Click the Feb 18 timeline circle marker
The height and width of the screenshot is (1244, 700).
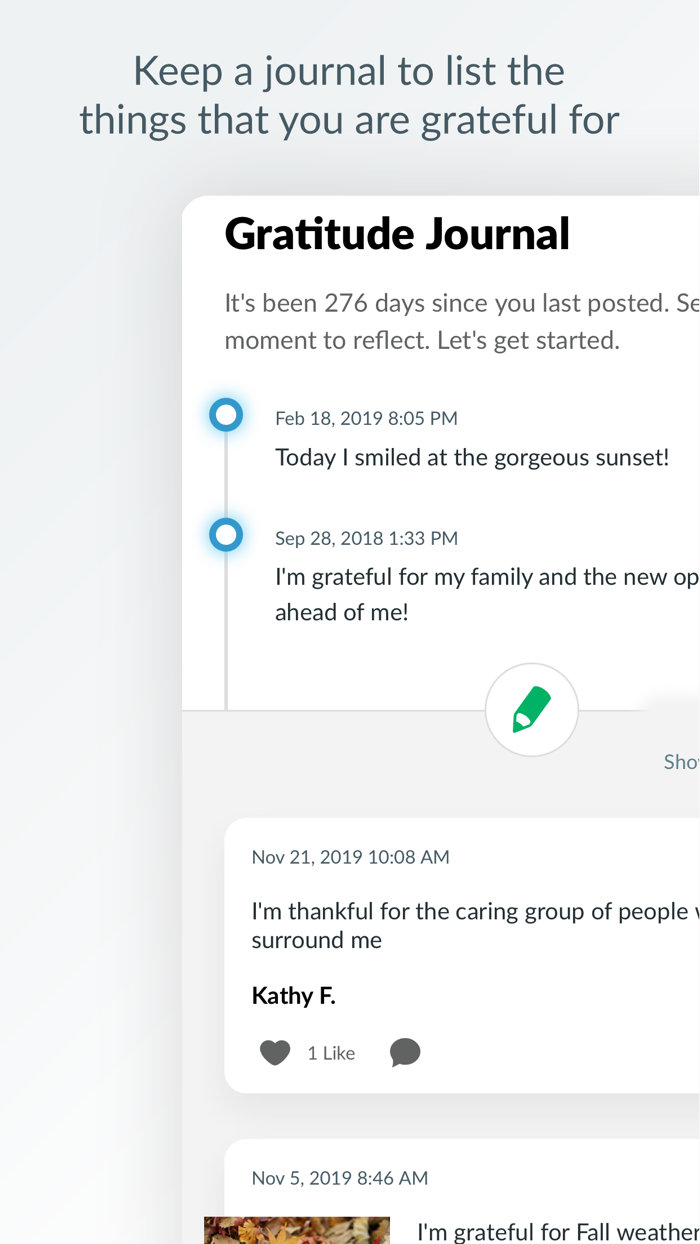[226, 414]
